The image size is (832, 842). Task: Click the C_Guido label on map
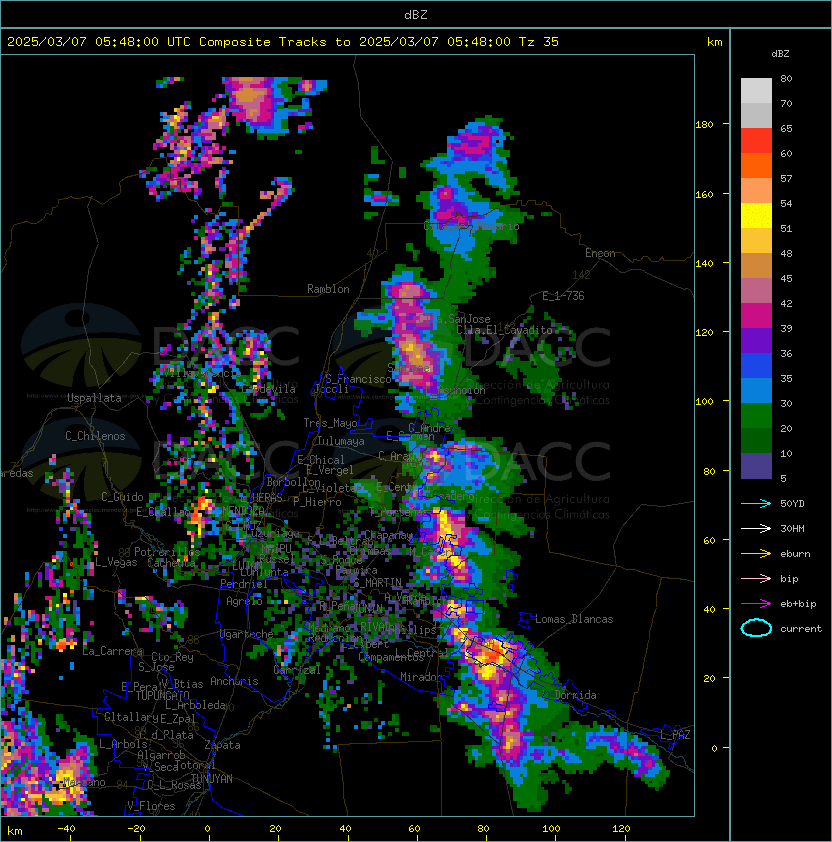coord(122,497)
